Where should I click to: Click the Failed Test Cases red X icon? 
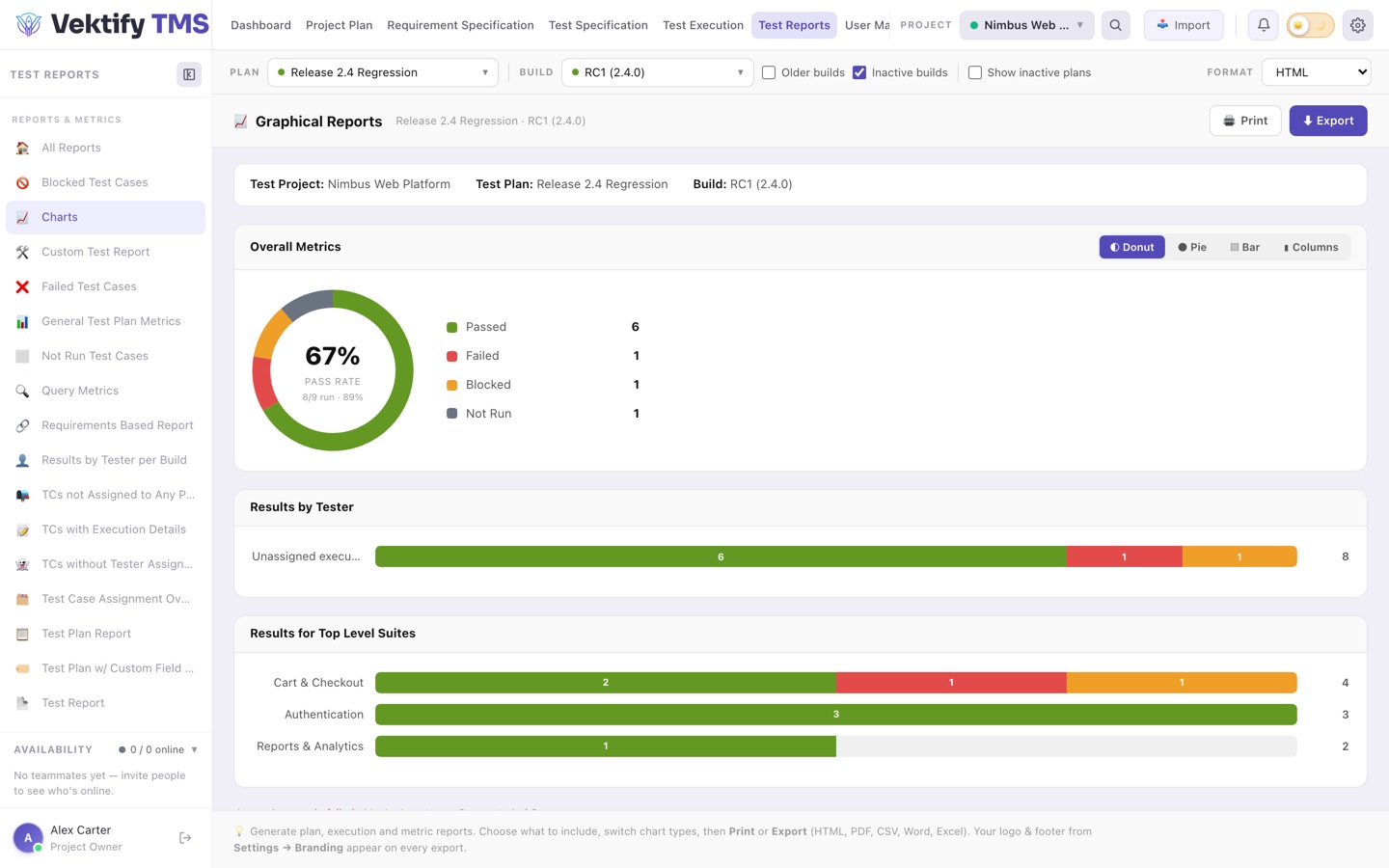(x=22, y=286)
